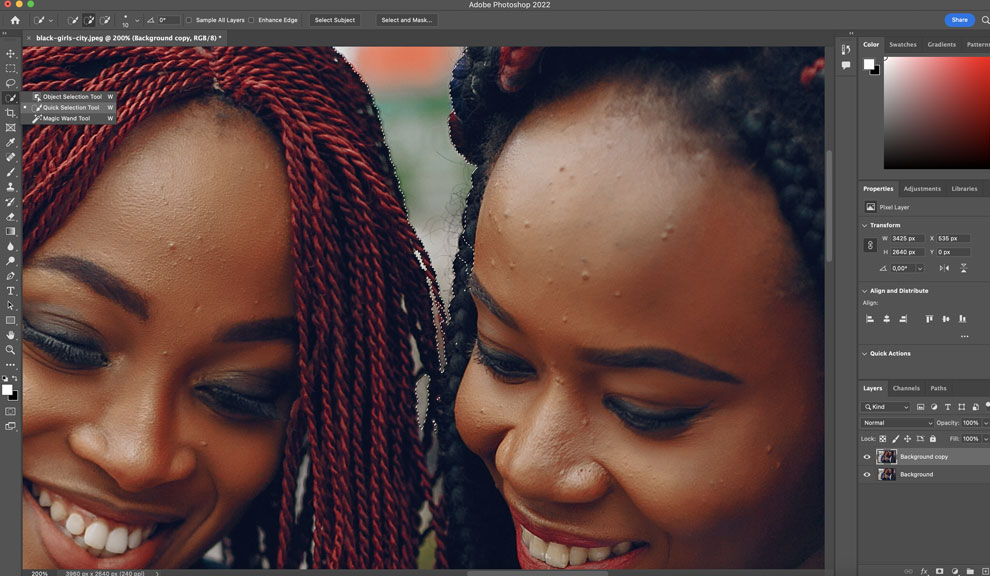Open the Opacity value dropdown
This screenshot has height=576, width=990.
(x=984, y=422)
